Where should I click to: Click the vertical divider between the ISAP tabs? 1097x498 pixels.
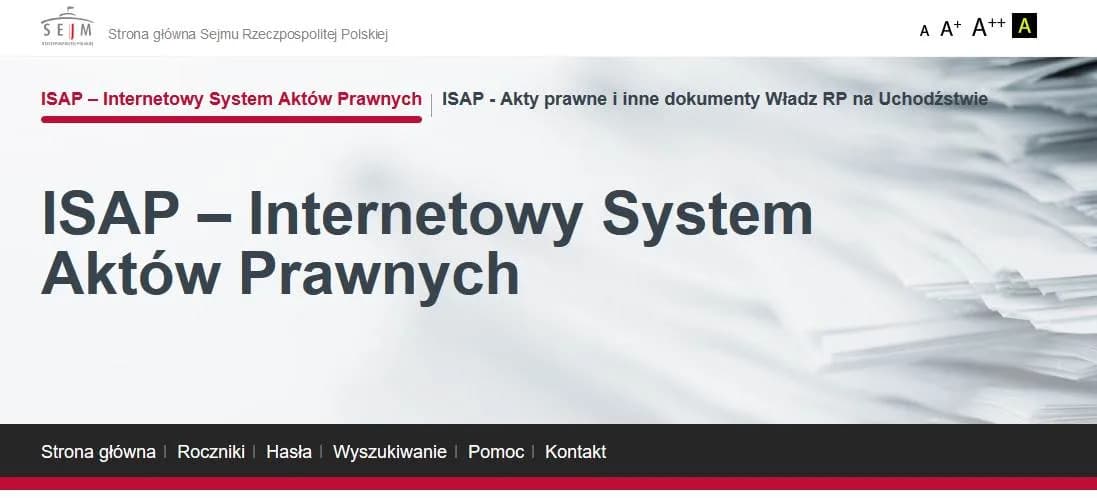coord(432,103)
